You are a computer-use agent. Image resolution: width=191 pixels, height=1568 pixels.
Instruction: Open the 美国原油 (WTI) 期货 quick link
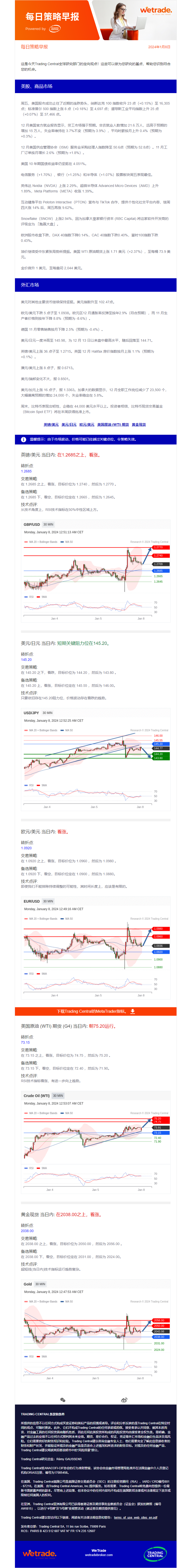[113, 425]
